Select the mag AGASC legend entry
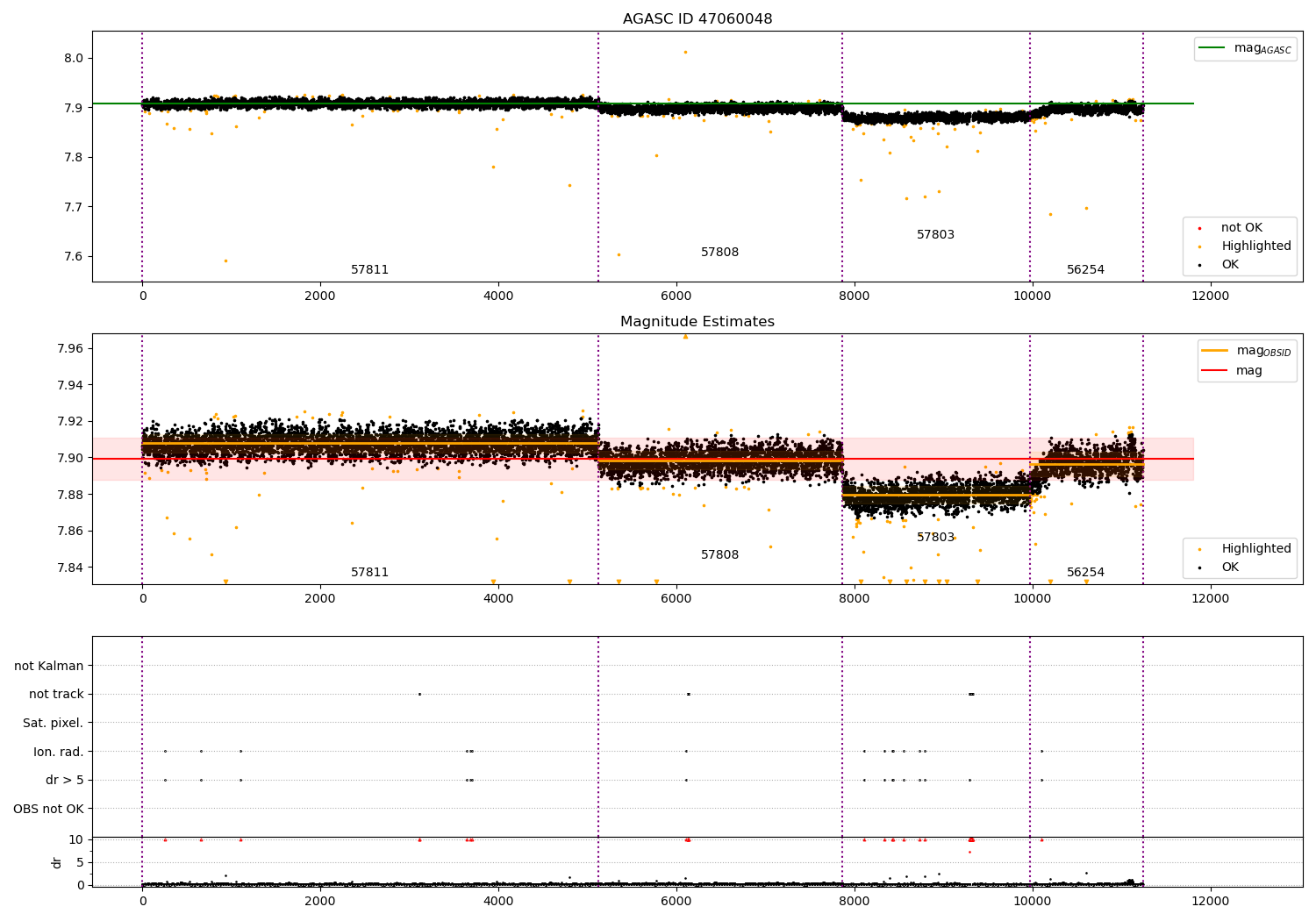 (1245, 49)
